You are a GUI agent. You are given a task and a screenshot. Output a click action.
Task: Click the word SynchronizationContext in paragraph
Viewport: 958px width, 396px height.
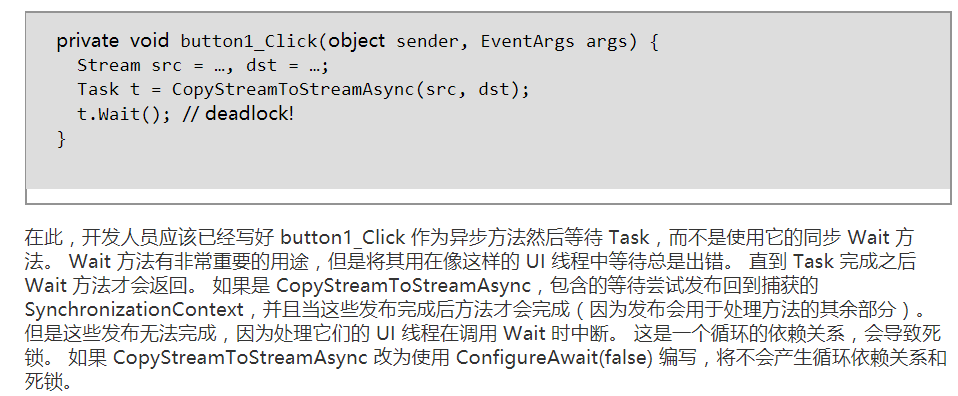click(x=134, y=309)
